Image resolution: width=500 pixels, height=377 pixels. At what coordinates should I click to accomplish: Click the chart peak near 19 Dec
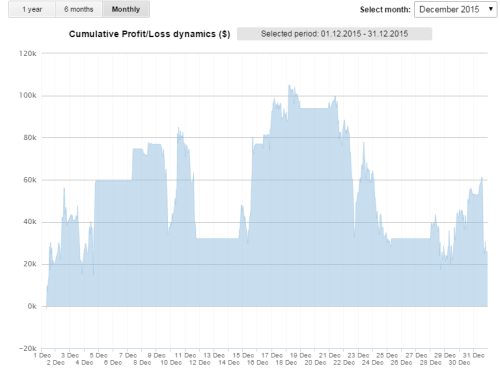[x=289, y=86]
